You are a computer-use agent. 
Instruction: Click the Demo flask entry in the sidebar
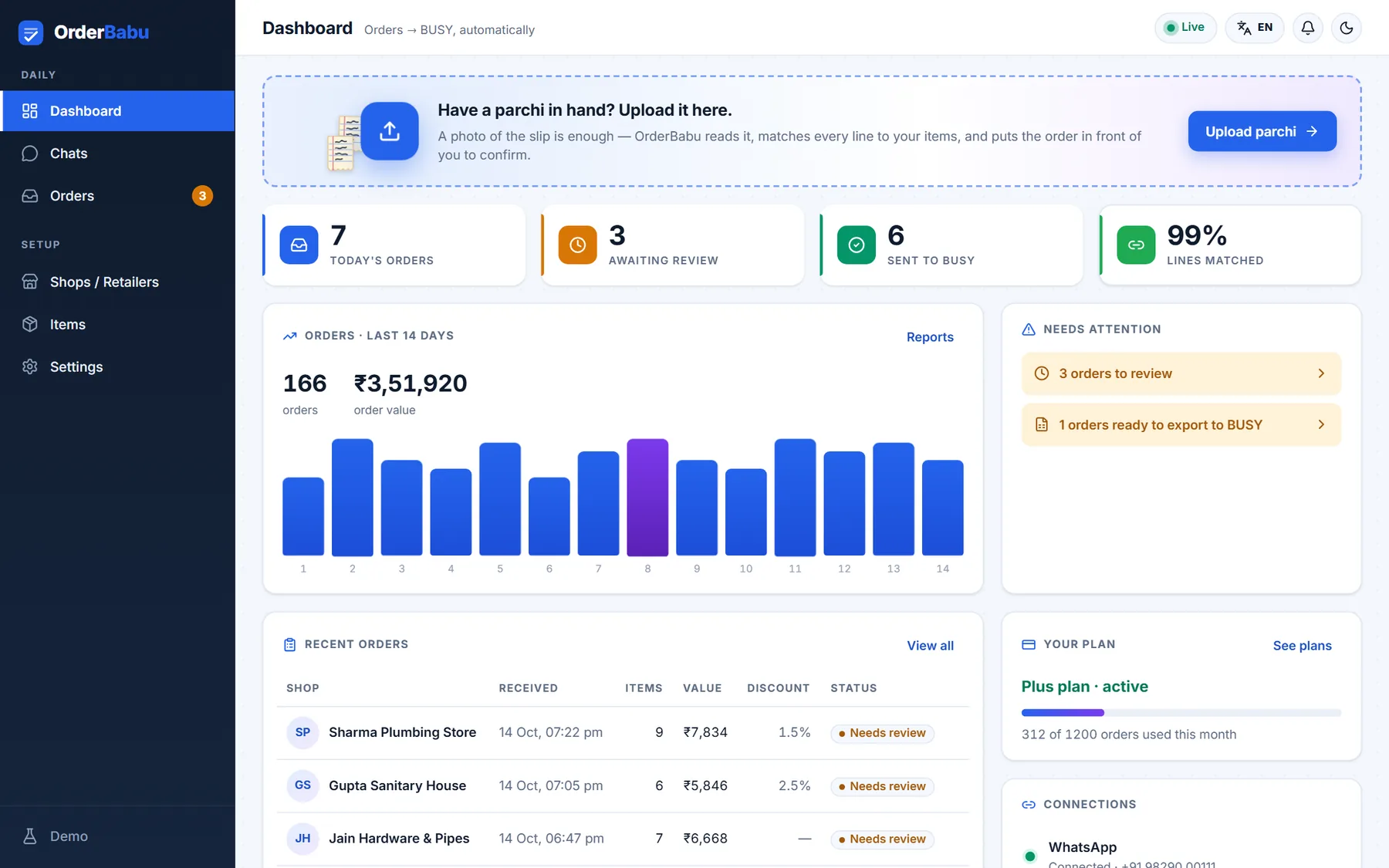117,836
